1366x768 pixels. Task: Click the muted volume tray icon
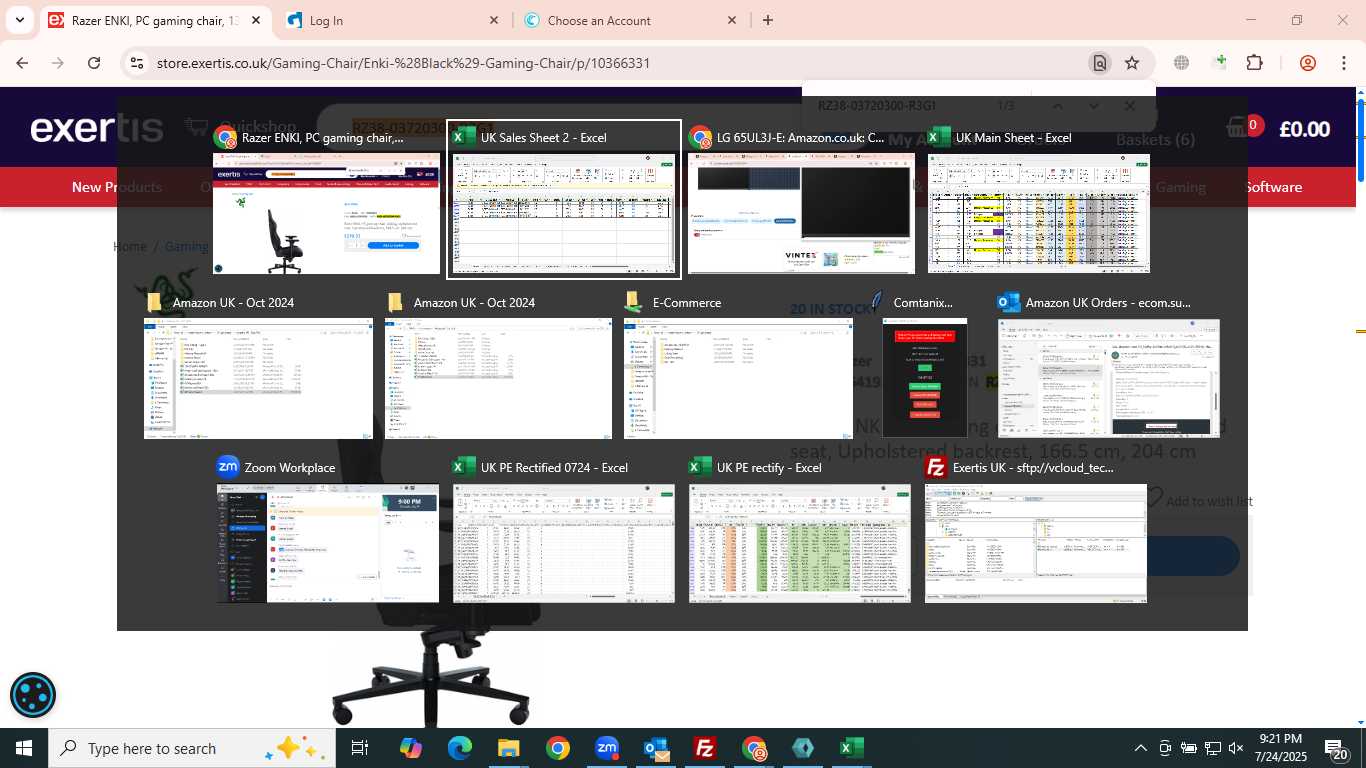(1236, 748)
